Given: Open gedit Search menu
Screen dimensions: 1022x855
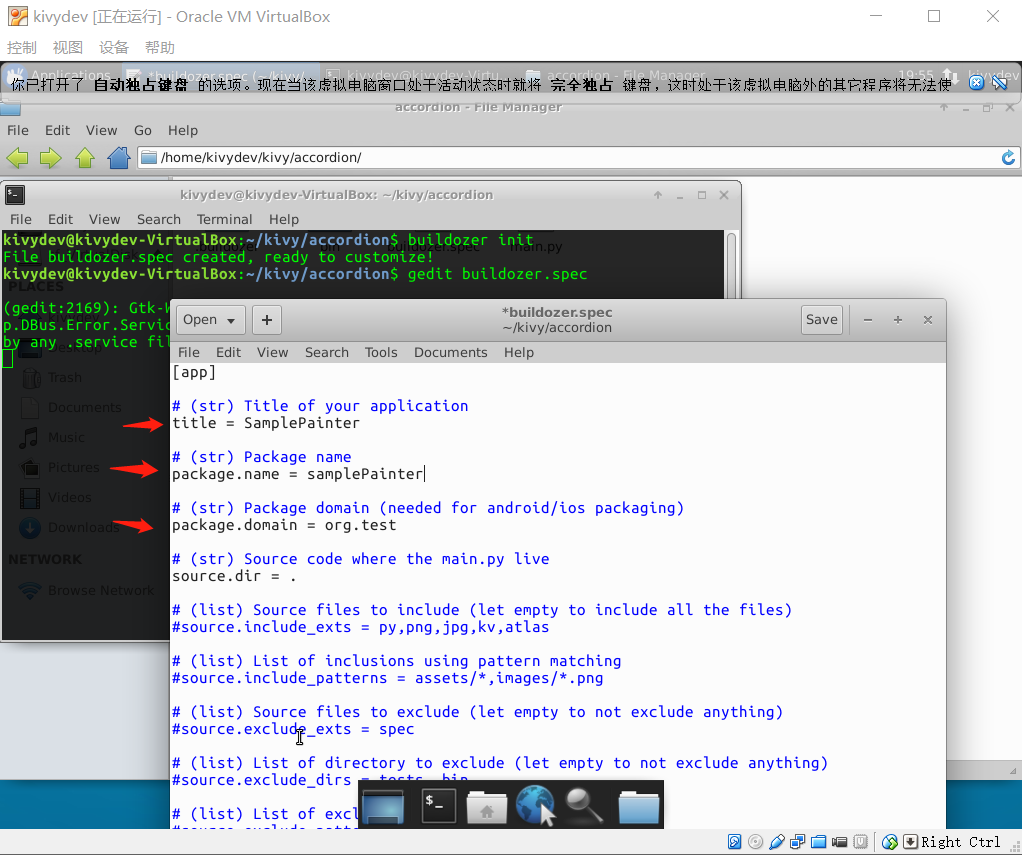Looking at the screenshot, I should click(327, 353).
